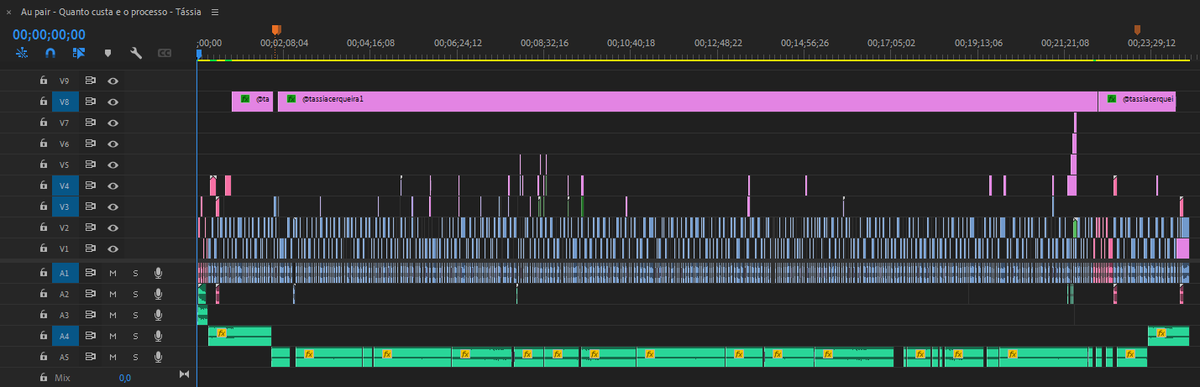
Task: Toggle track lock for A5
Action: point(43,356)
